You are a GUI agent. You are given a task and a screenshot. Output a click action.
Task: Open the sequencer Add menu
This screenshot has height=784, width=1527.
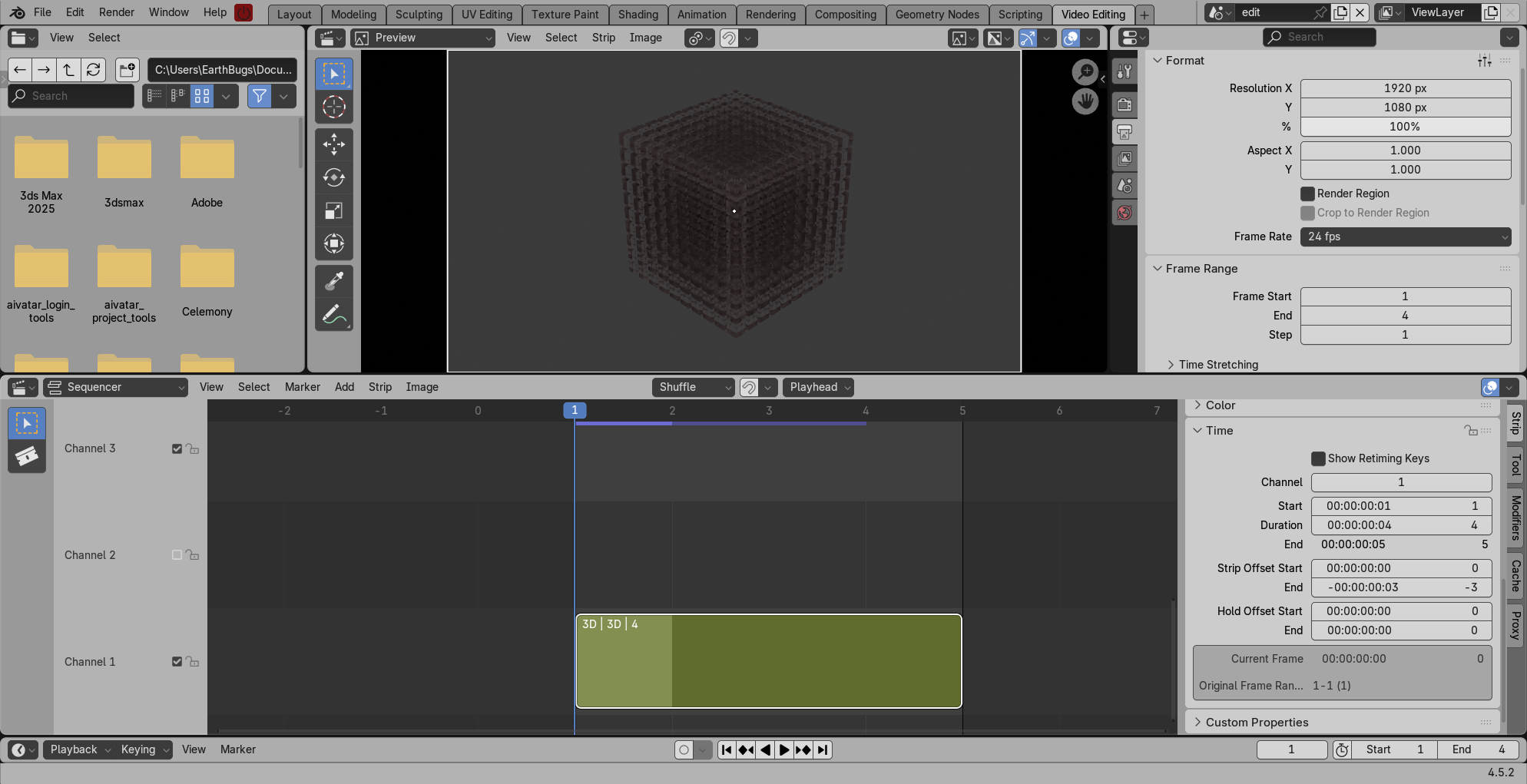(345, 387)
